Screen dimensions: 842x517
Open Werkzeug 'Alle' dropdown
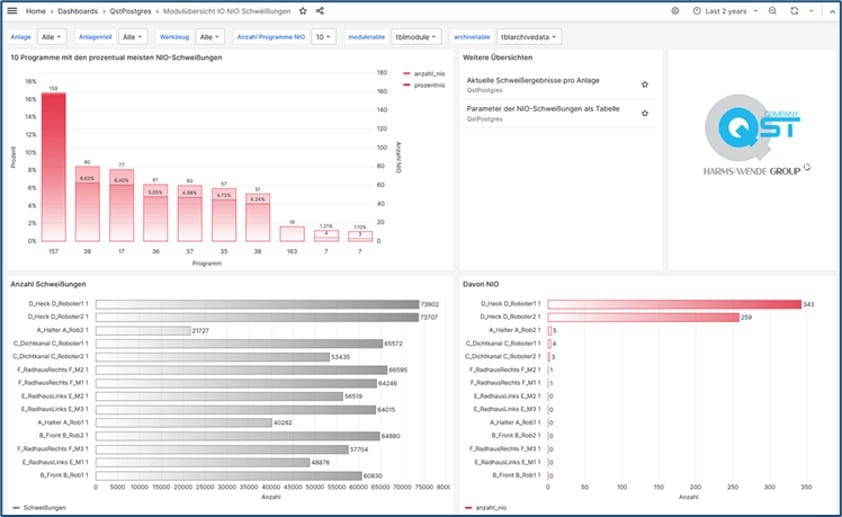210,37
